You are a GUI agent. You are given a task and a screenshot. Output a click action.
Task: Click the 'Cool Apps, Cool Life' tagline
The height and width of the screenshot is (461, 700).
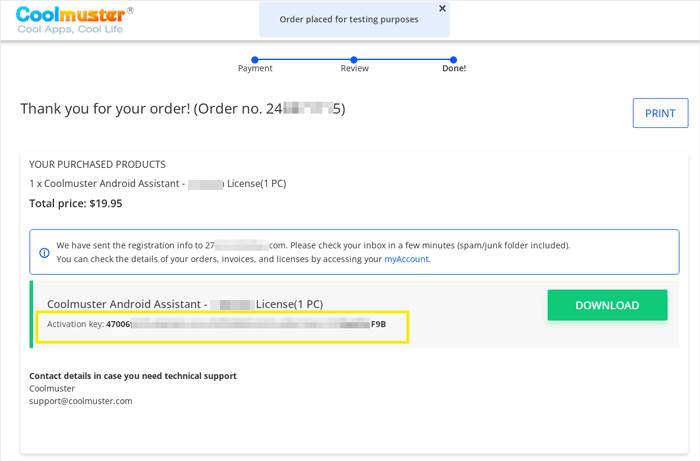click(70, 29)
